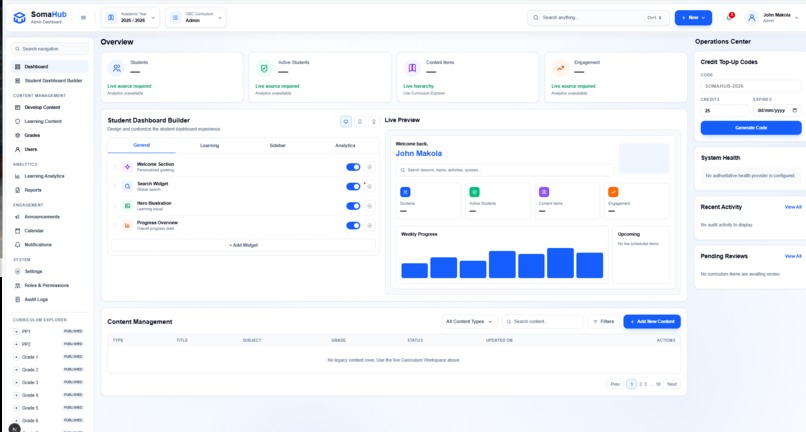The height and width of the screenshot is (432, 806).
Task: Open the New button dropdown
Action: (693, 17)
